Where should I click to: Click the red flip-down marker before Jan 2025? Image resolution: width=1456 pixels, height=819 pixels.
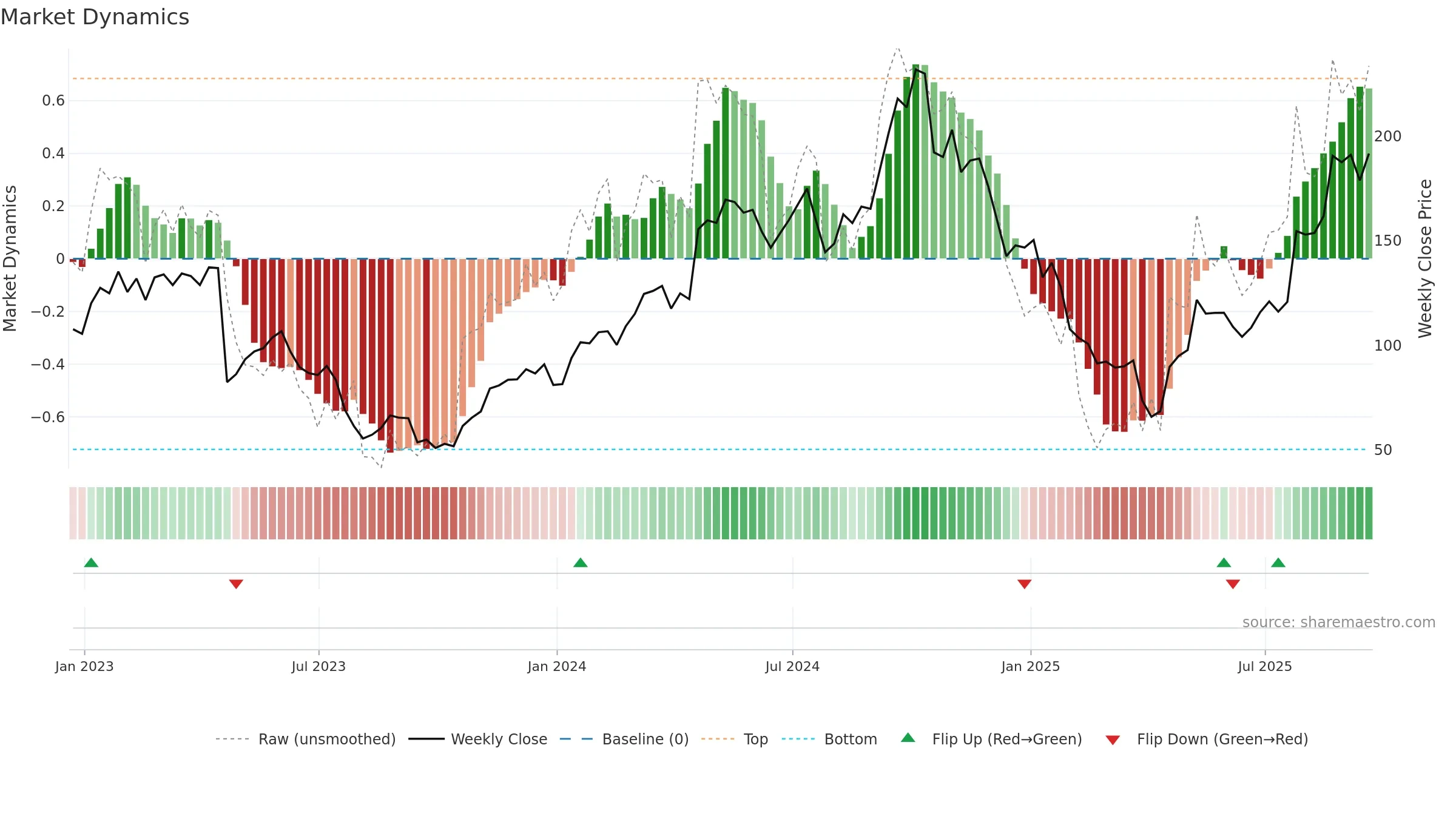click(x=1025, y=584)
